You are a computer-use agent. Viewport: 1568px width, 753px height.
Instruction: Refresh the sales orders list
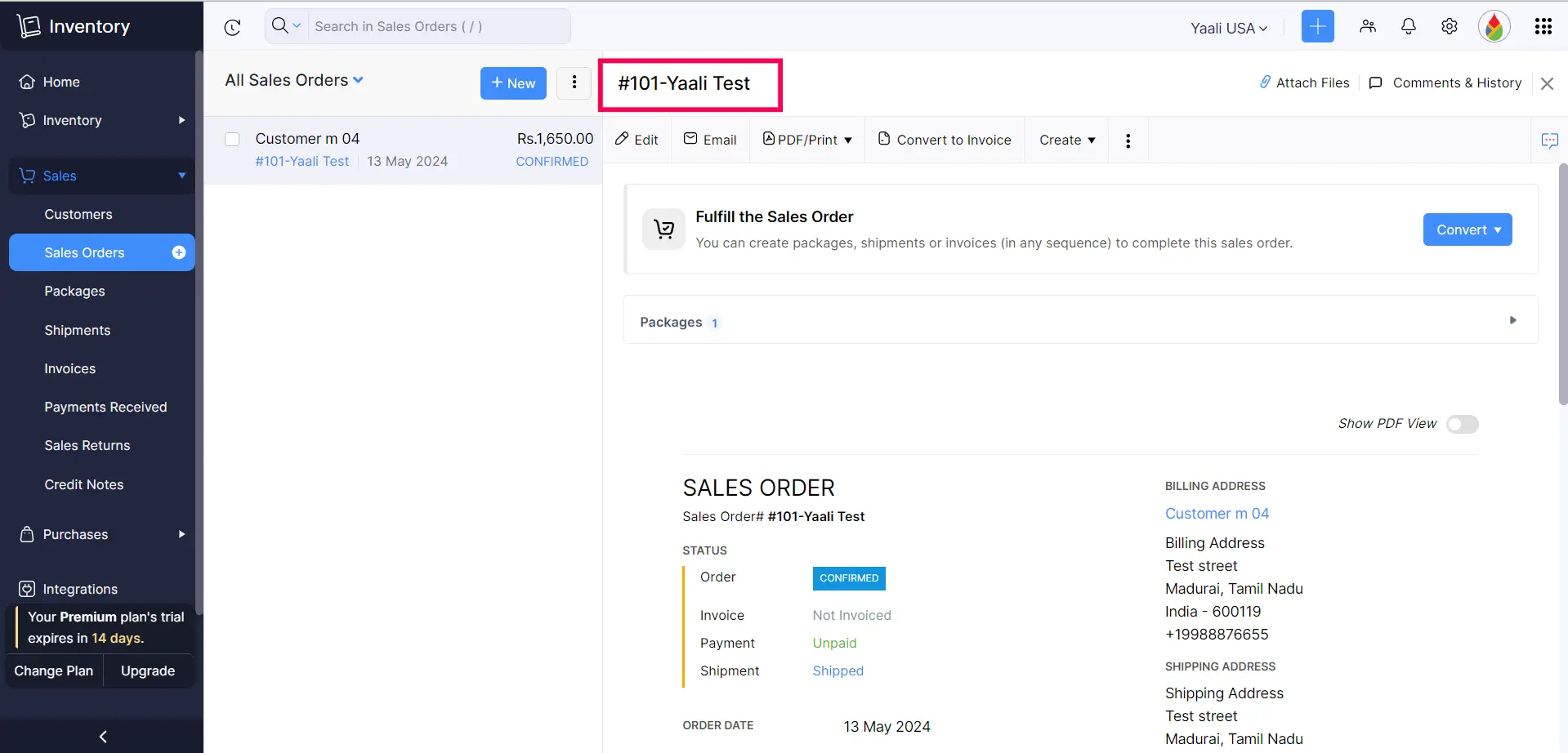pyautogui.click(x=232, y=26)
